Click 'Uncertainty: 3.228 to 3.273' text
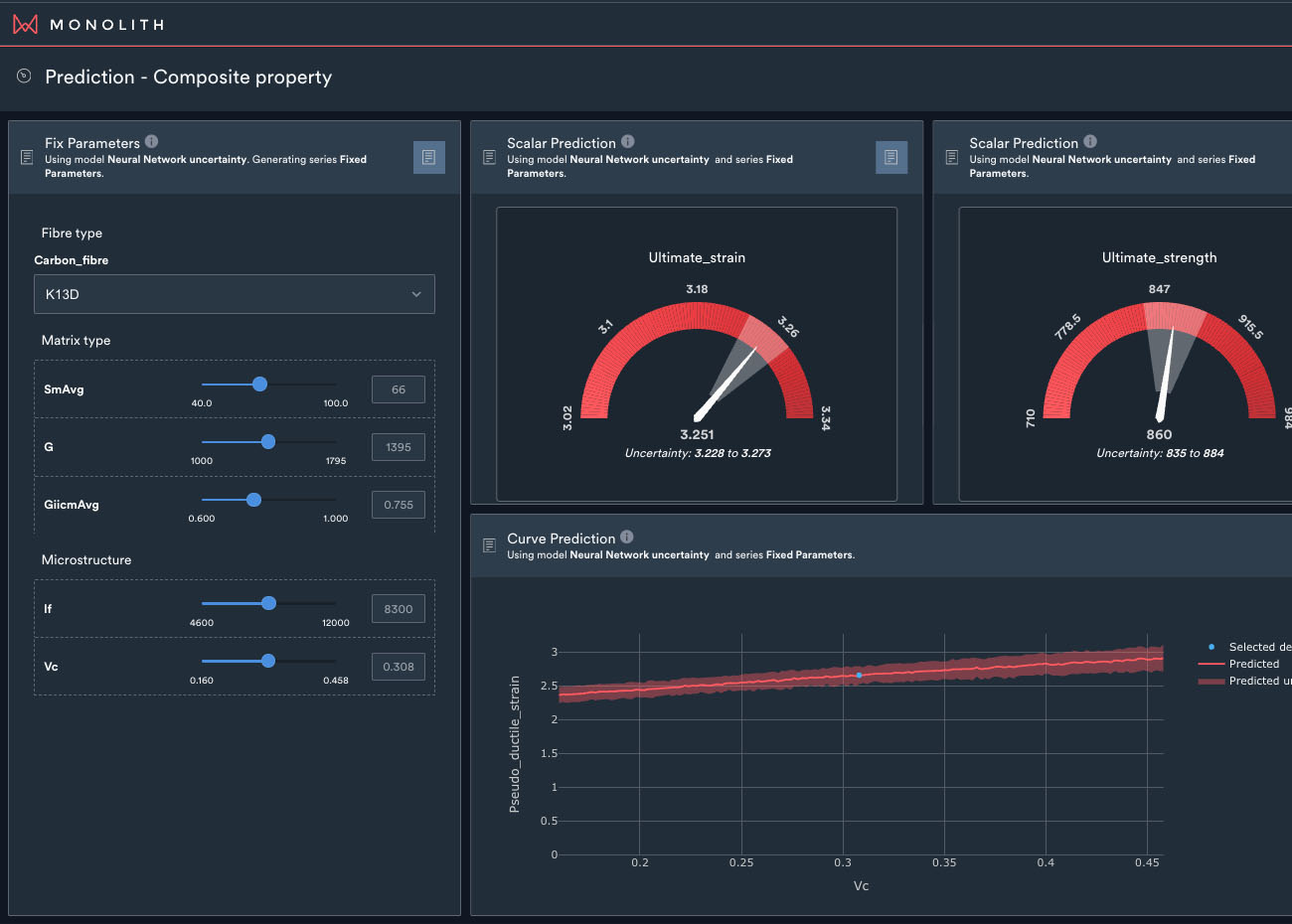 click(x=698, y=453)
